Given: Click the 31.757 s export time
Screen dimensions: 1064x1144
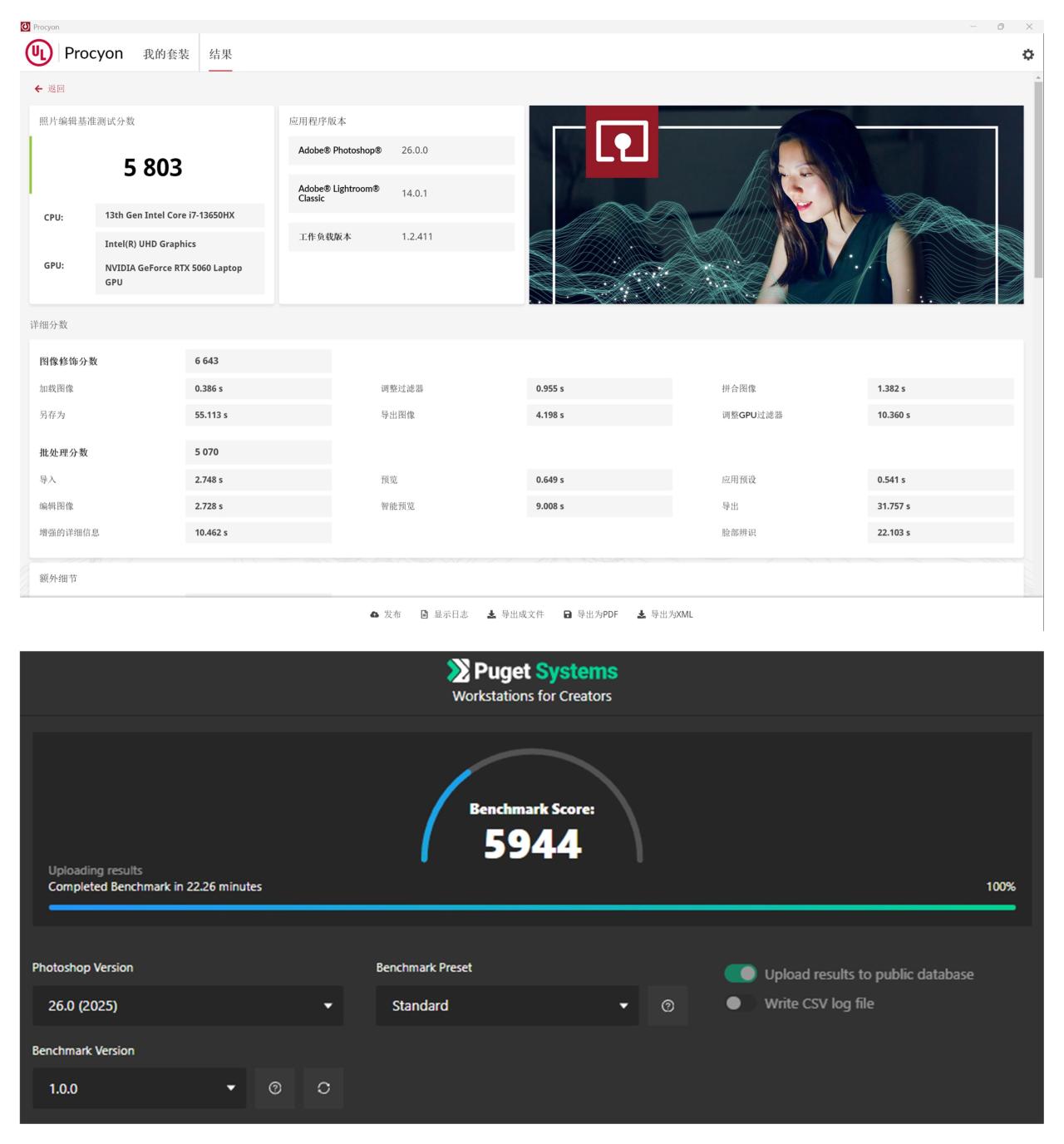Looking at the screenshot, I should (x=894, y=506).
